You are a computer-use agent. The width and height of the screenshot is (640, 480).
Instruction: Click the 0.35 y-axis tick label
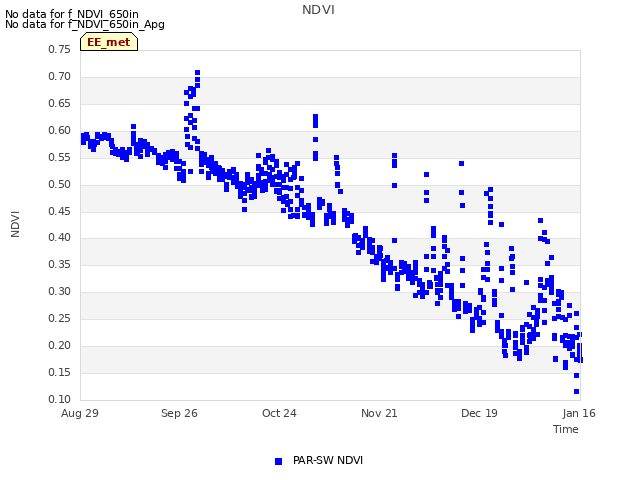click(x=60, y=264)
